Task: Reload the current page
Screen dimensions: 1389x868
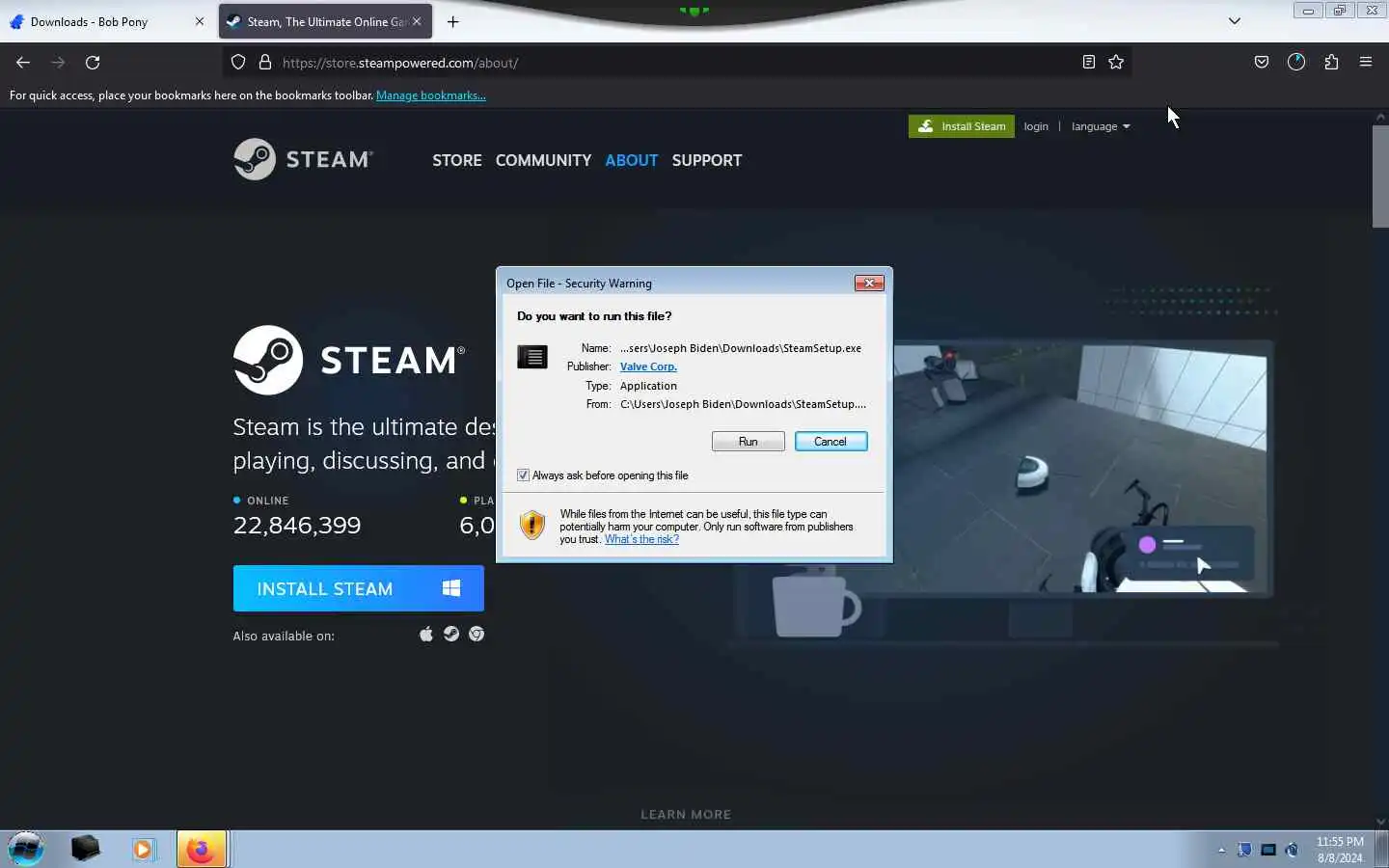Action: coord(93,63)
